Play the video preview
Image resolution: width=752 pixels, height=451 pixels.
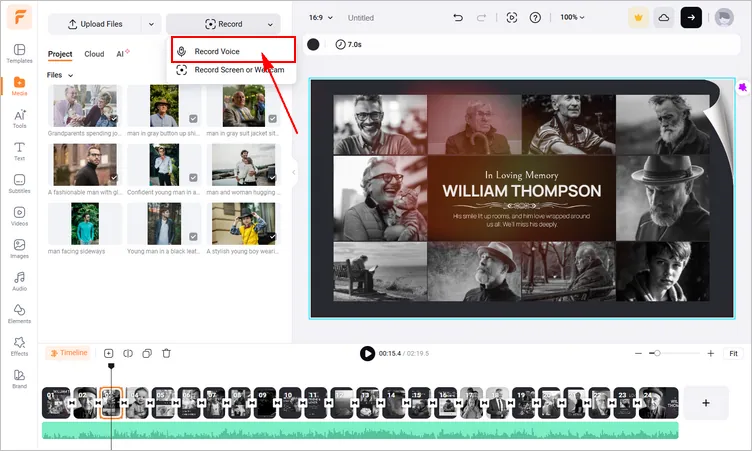point(367,354)
